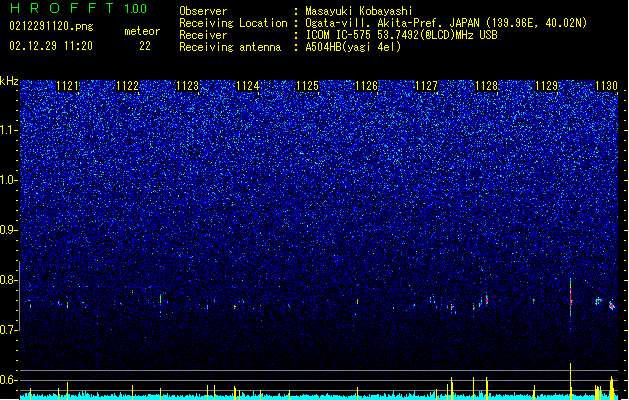Click the ICOM IC-575 receiver text
629x400 pixels.
(401, 35)
